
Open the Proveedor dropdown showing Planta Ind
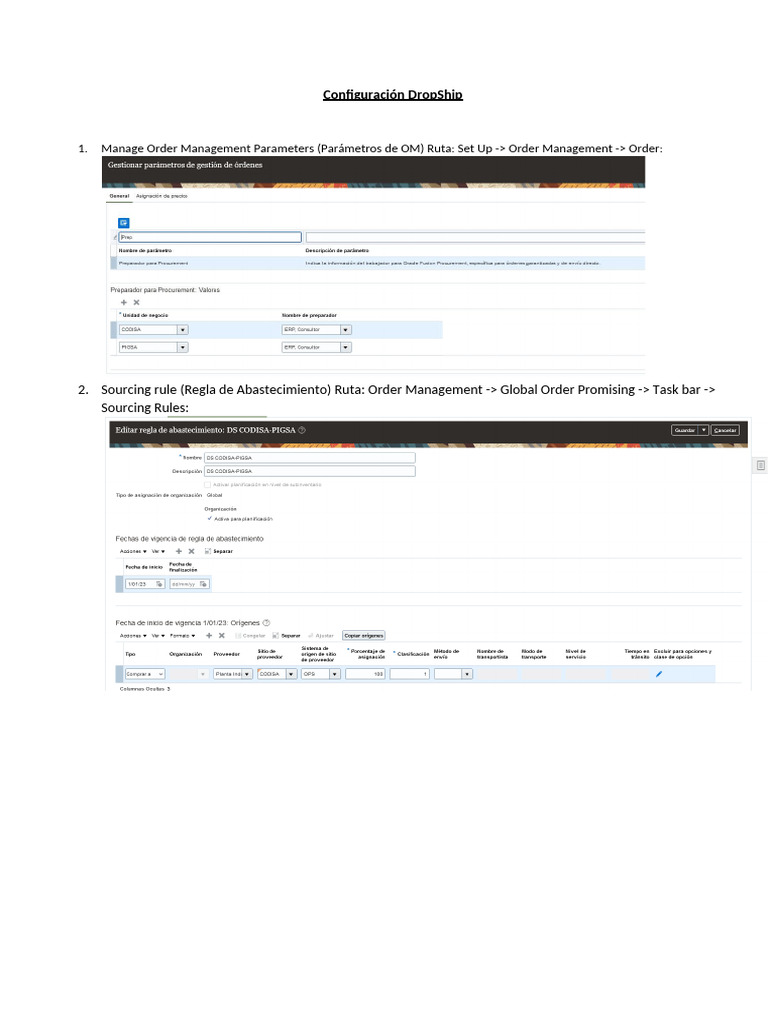pyautogui.click(x=247, y=674)
